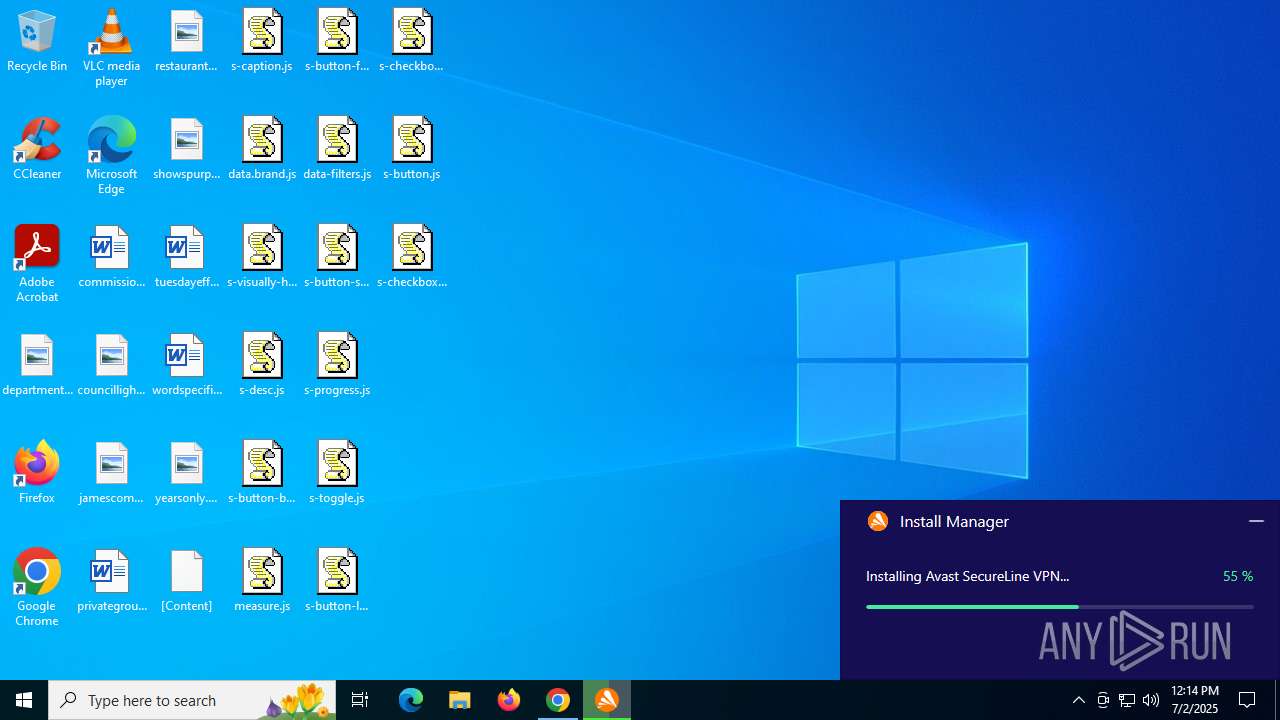Select the s-button-b... script file
1280x720 pixels.
[x=262, y=473]
